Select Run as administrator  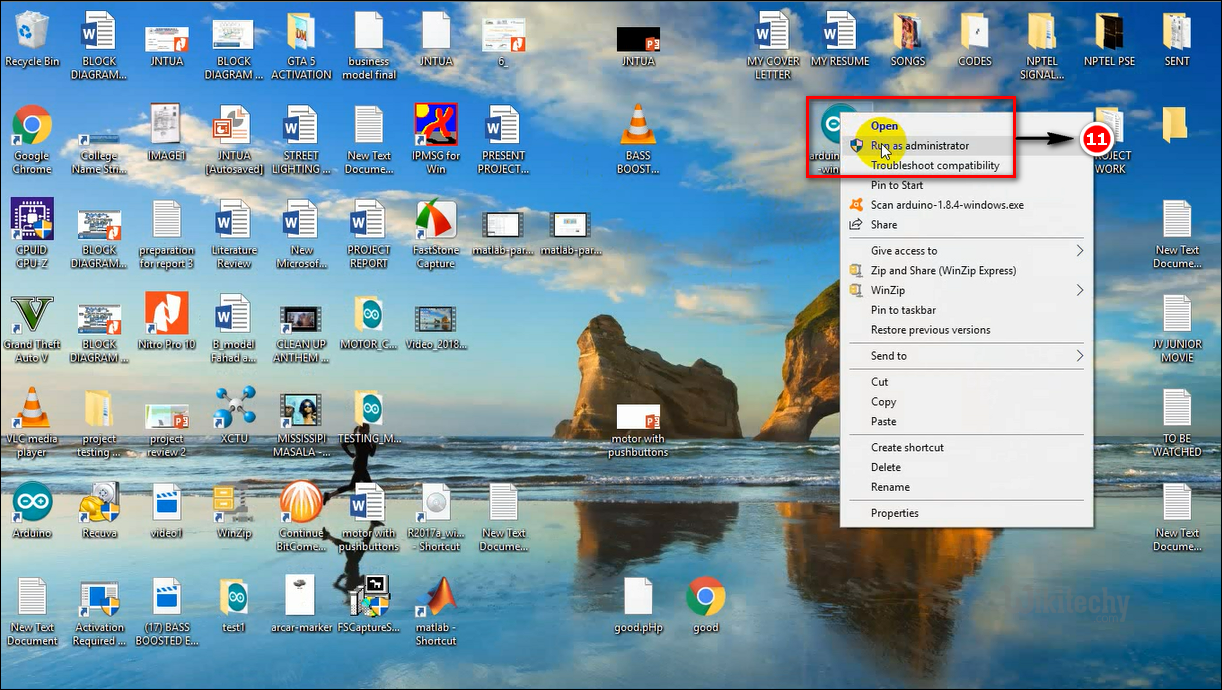(x=924, y=145)
